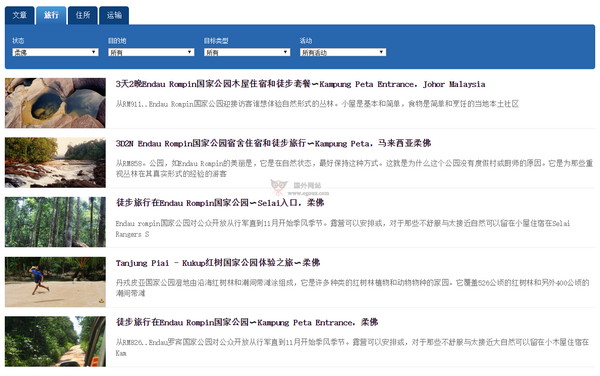600x376 pixels.
Task: Click the description starting 从RM911
Action: pos(317,104)
